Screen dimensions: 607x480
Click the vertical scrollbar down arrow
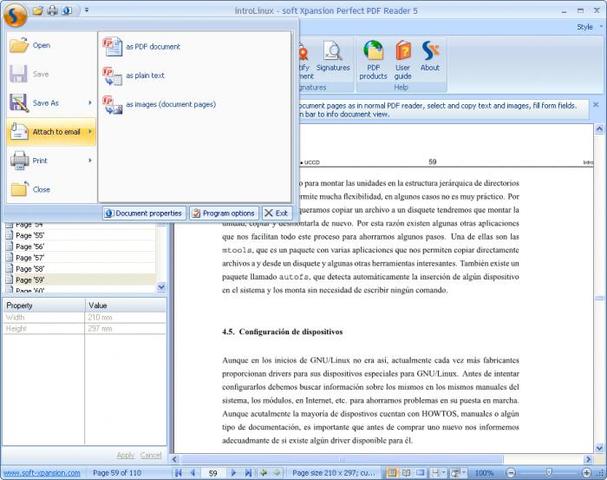(x=599, y=448)
